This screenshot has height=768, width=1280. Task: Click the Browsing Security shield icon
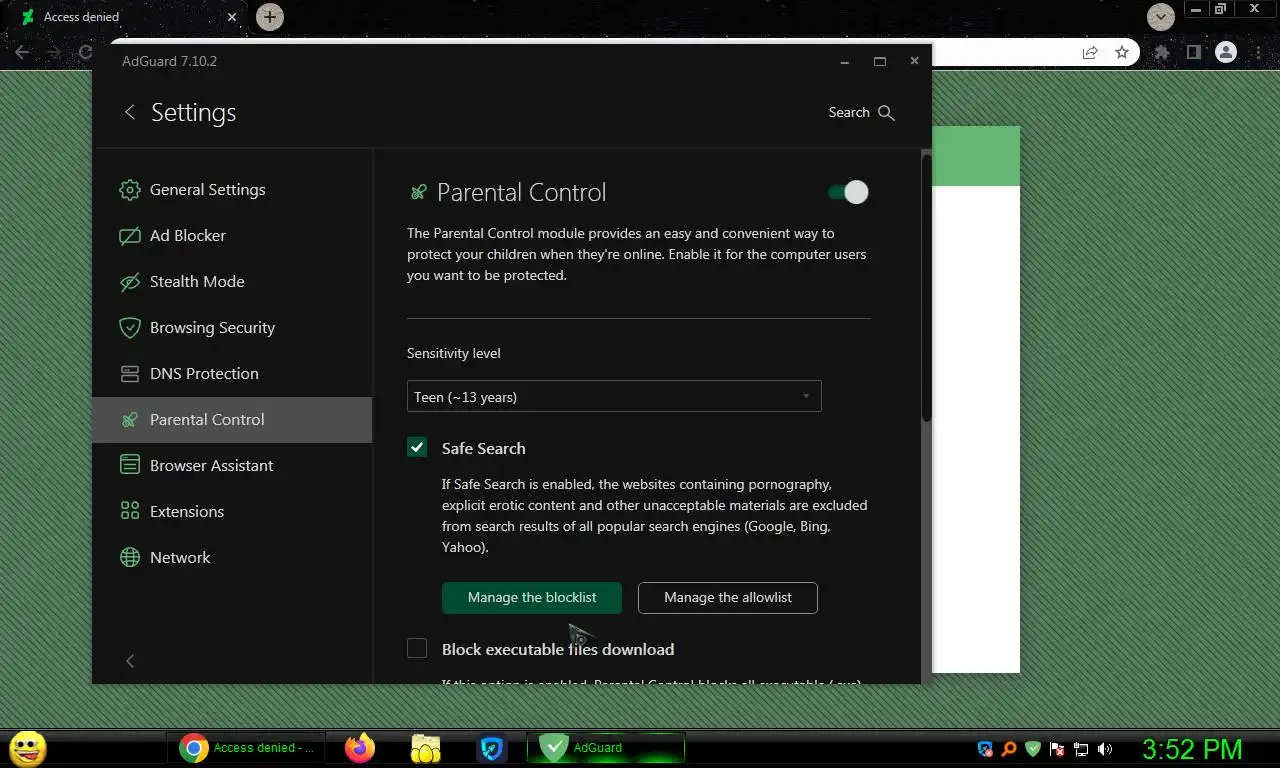[x=130, y=328]
